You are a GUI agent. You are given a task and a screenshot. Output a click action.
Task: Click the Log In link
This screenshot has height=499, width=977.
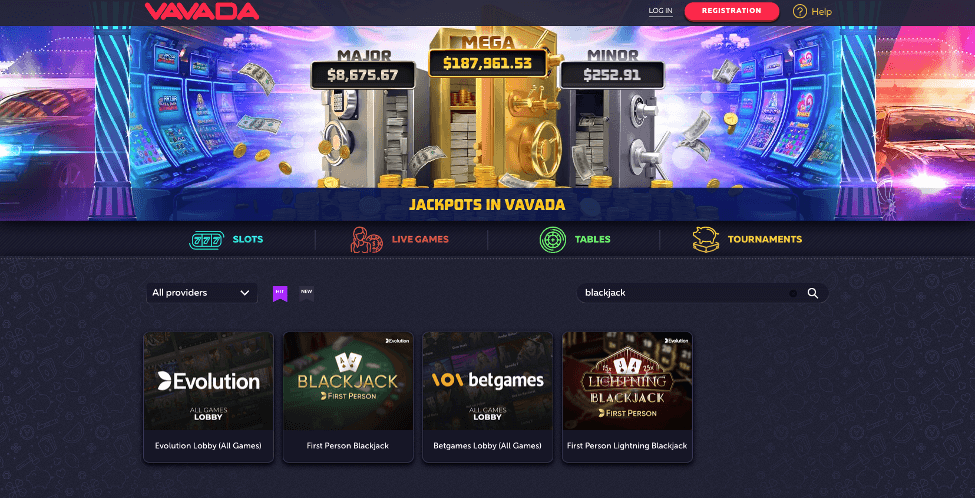pyautogui.click(x=660, y=11)
